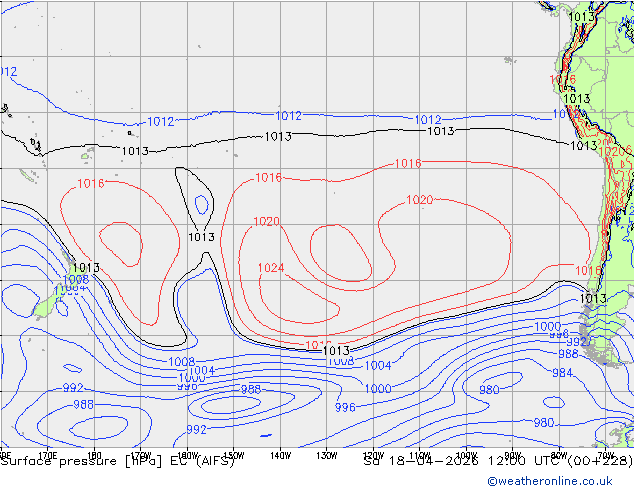Click the 998 label beside Chile's southern coast
Screen dimensions: 634x490
[559, 334]
